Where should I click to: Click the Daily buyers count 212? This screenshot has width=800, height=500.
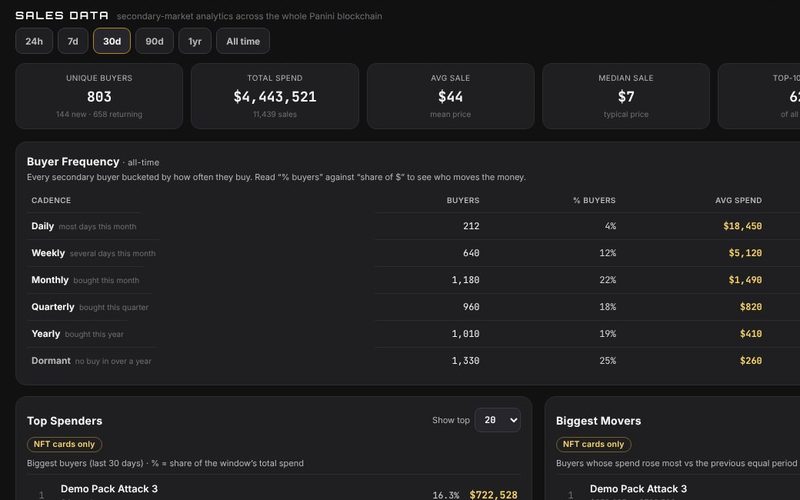(x=471, y=226)
